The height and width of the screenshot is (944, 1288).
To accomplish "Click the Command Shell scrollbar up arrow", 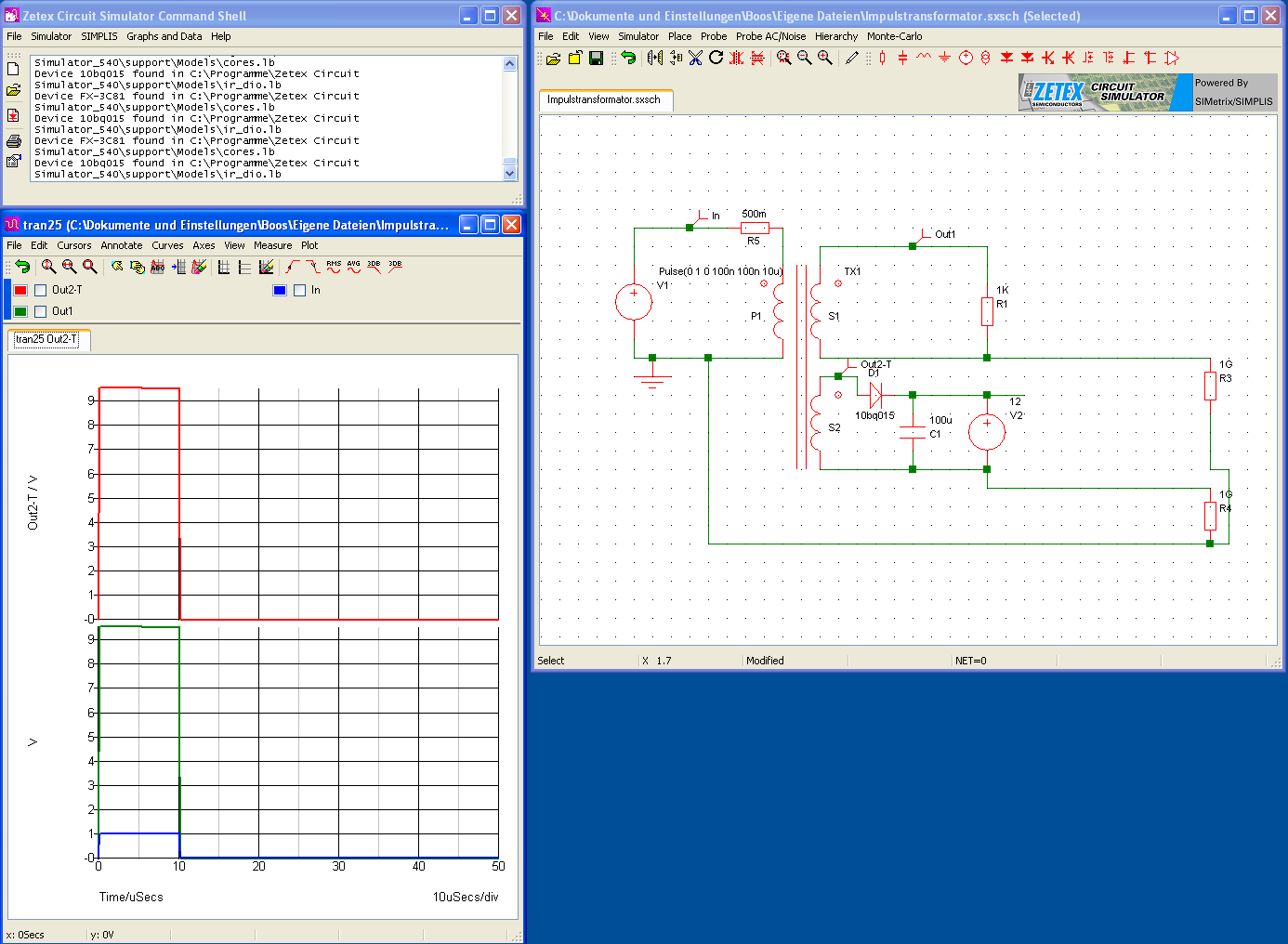I will (x=509, y=63).
